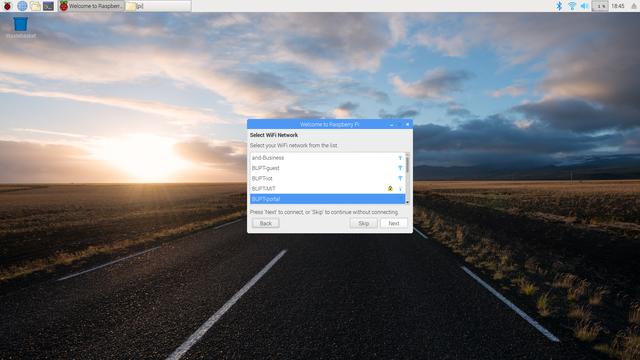The height and width of the screenshot is (360, 640).
Task: Click the CPU usage monitor in the panel
Action: tap(600, 6)
